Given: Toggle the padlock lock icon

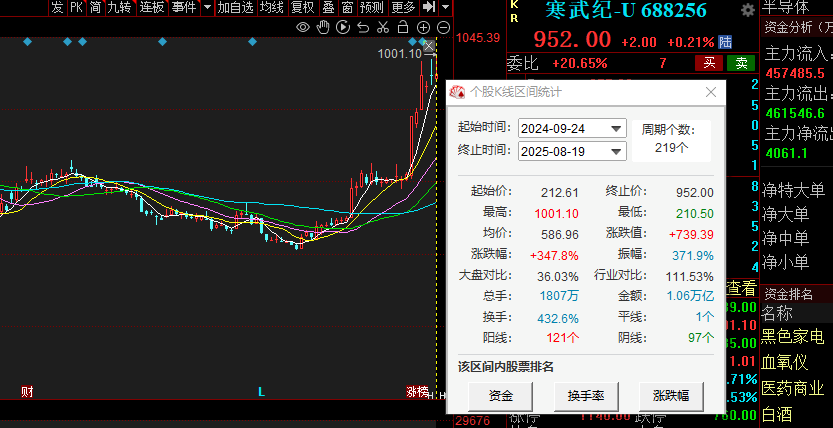Looking at the screenshot, I should (x=403, y=27).
